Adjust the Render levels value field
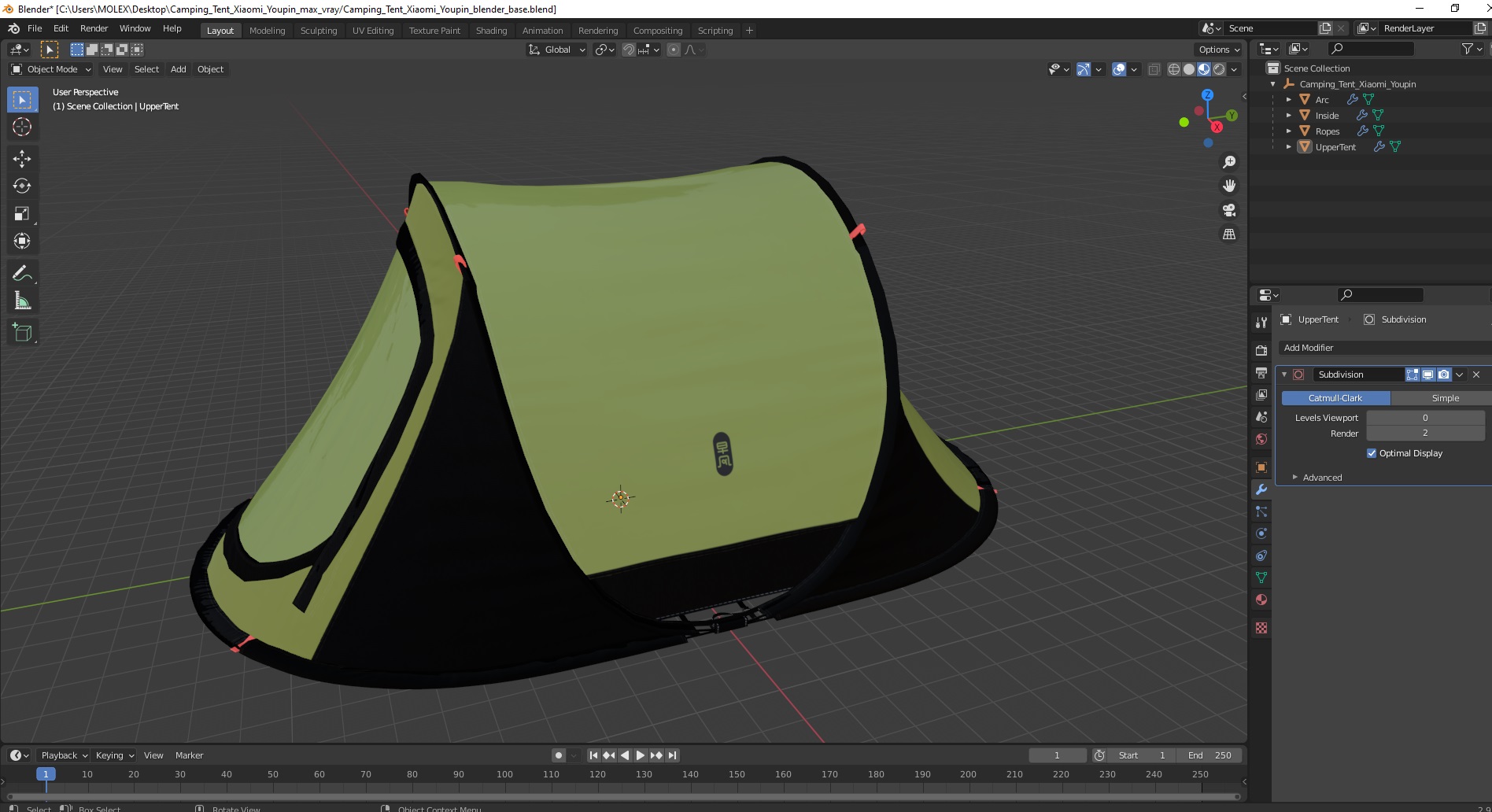 [x=1425, y=434]
